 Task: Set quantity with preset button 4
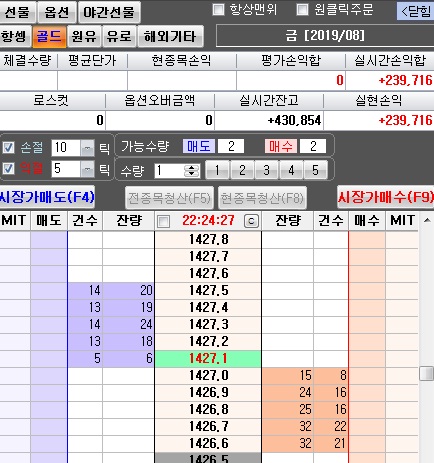[x=291, y=170]
